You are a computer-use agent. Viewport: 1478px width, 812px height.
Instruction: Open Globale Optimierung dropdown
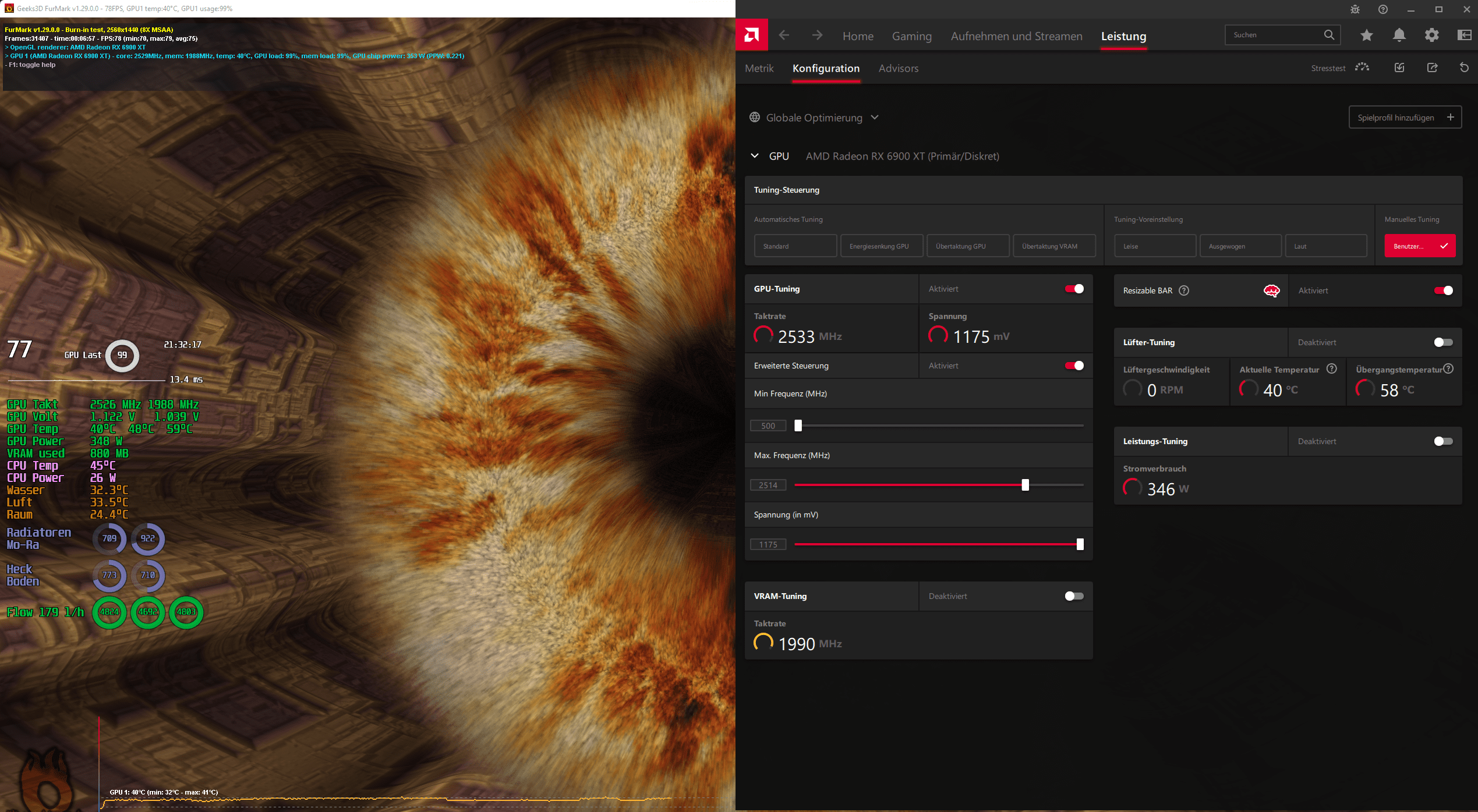814,117
